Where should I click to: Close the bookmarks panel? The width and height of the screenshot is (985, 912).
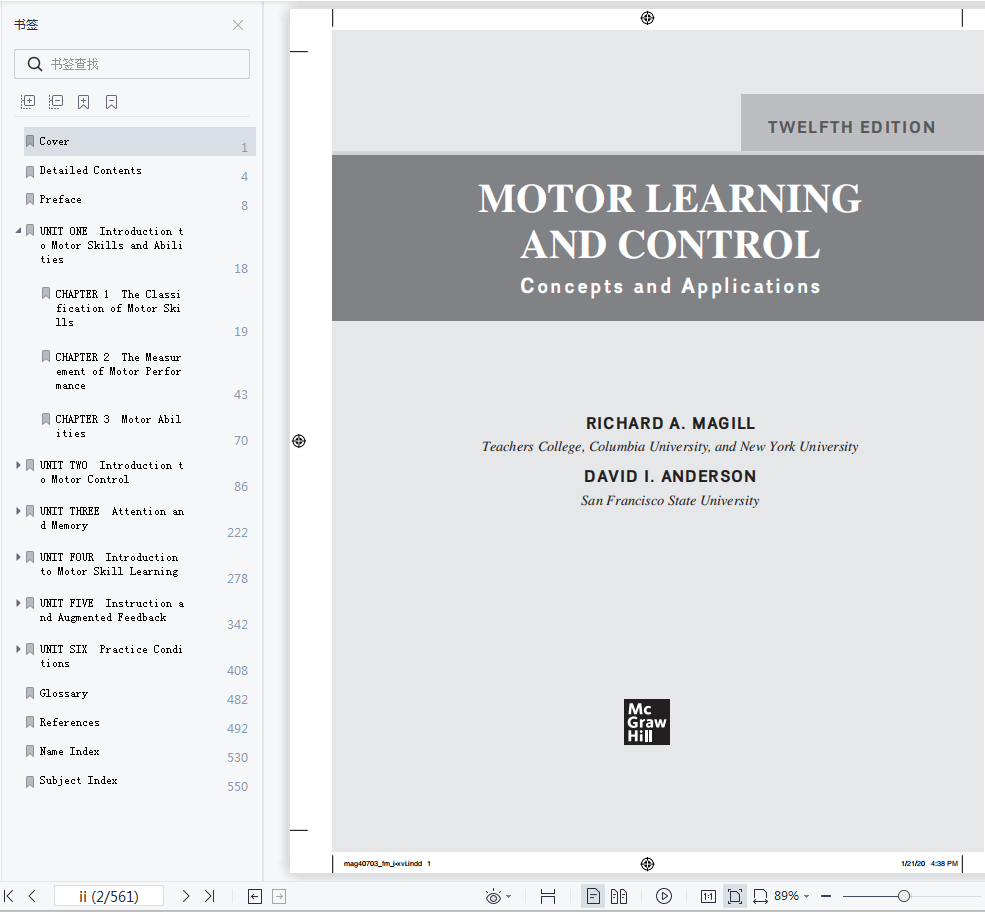click(x=237, y=25)
